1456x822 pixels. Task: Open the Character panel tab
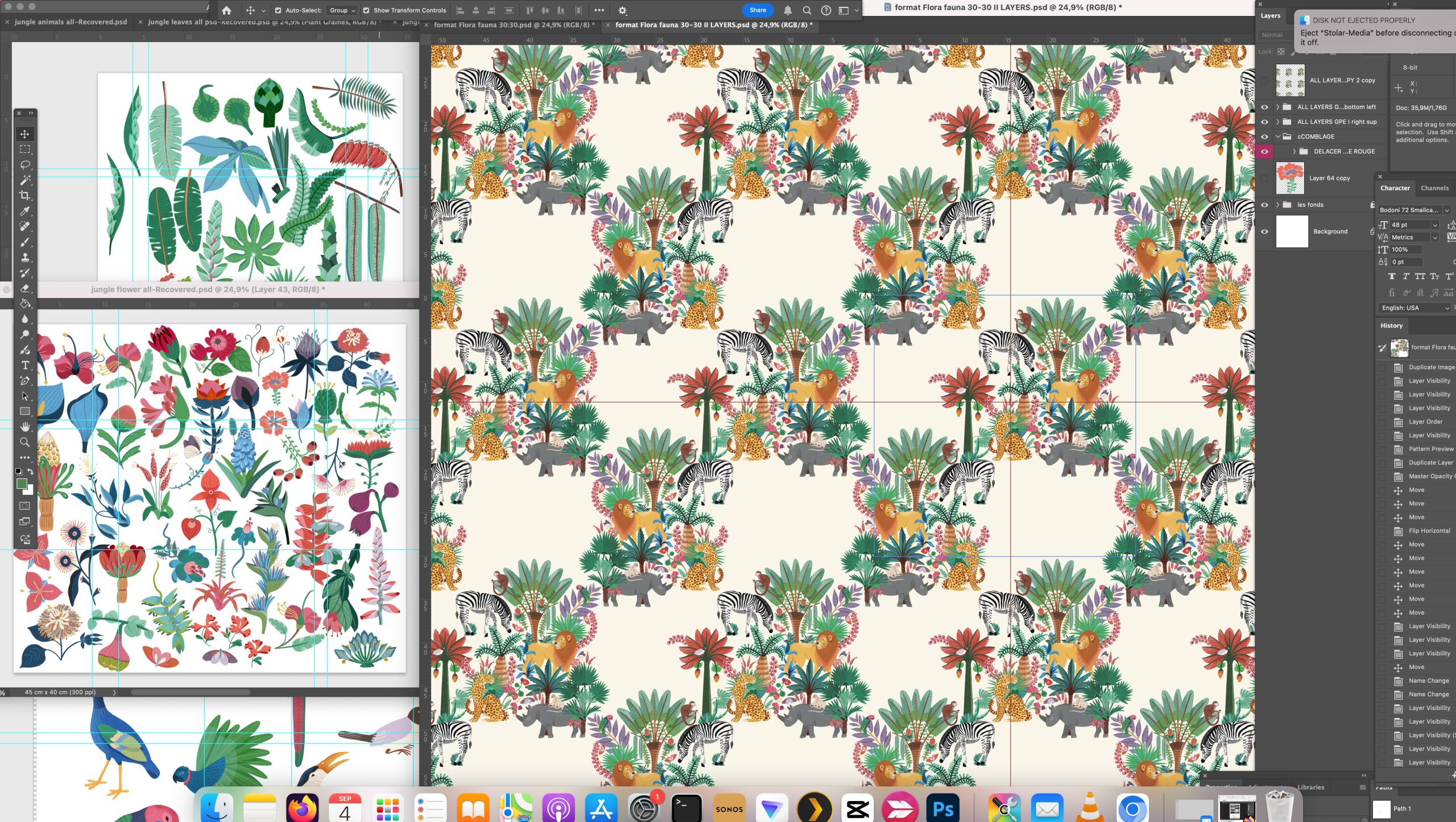1395,188
